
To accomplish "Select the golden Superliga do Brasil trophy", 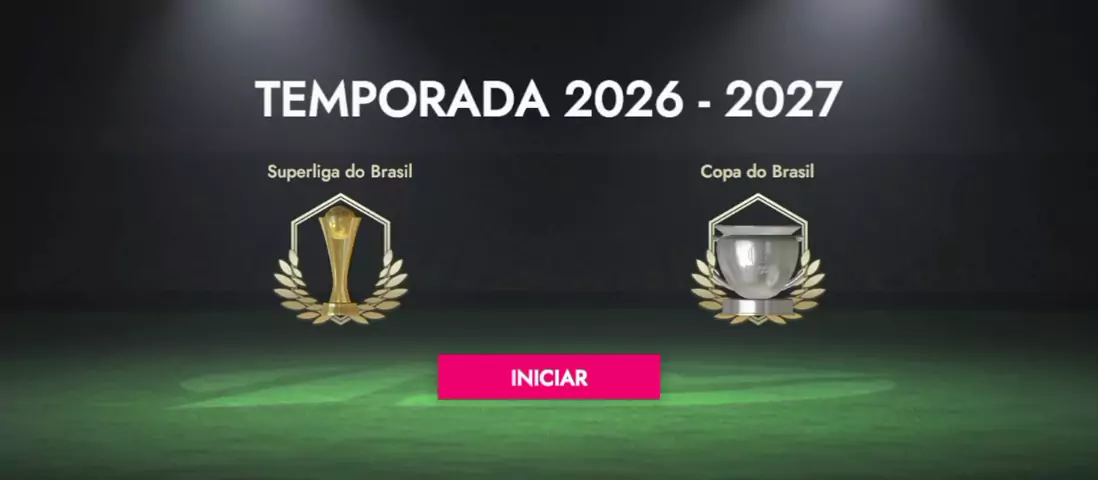I will pyautogui.click(x=340, y=259).
